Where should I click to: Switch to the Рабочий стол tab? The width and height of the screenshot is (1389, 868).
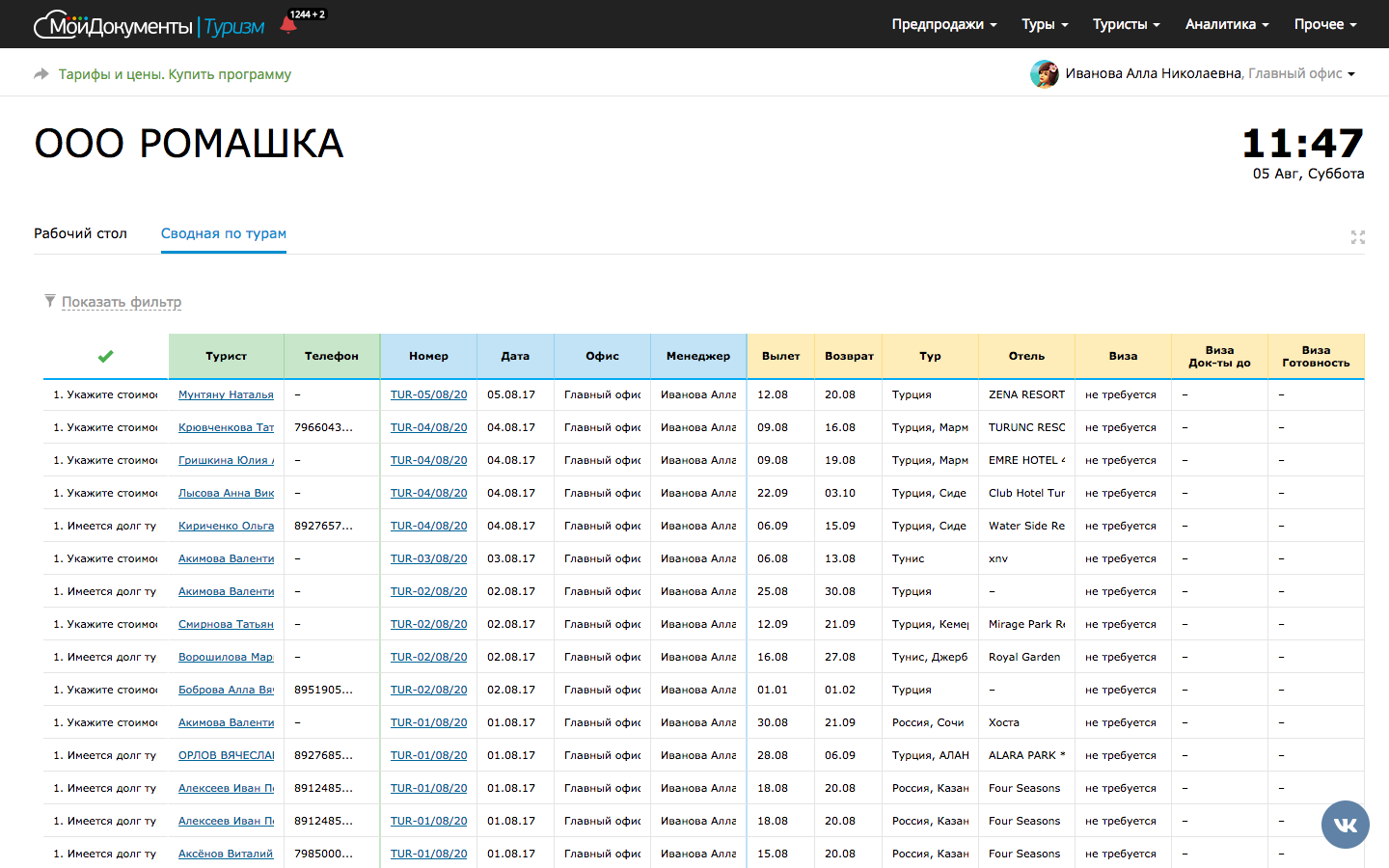click(x=80, y=233)
